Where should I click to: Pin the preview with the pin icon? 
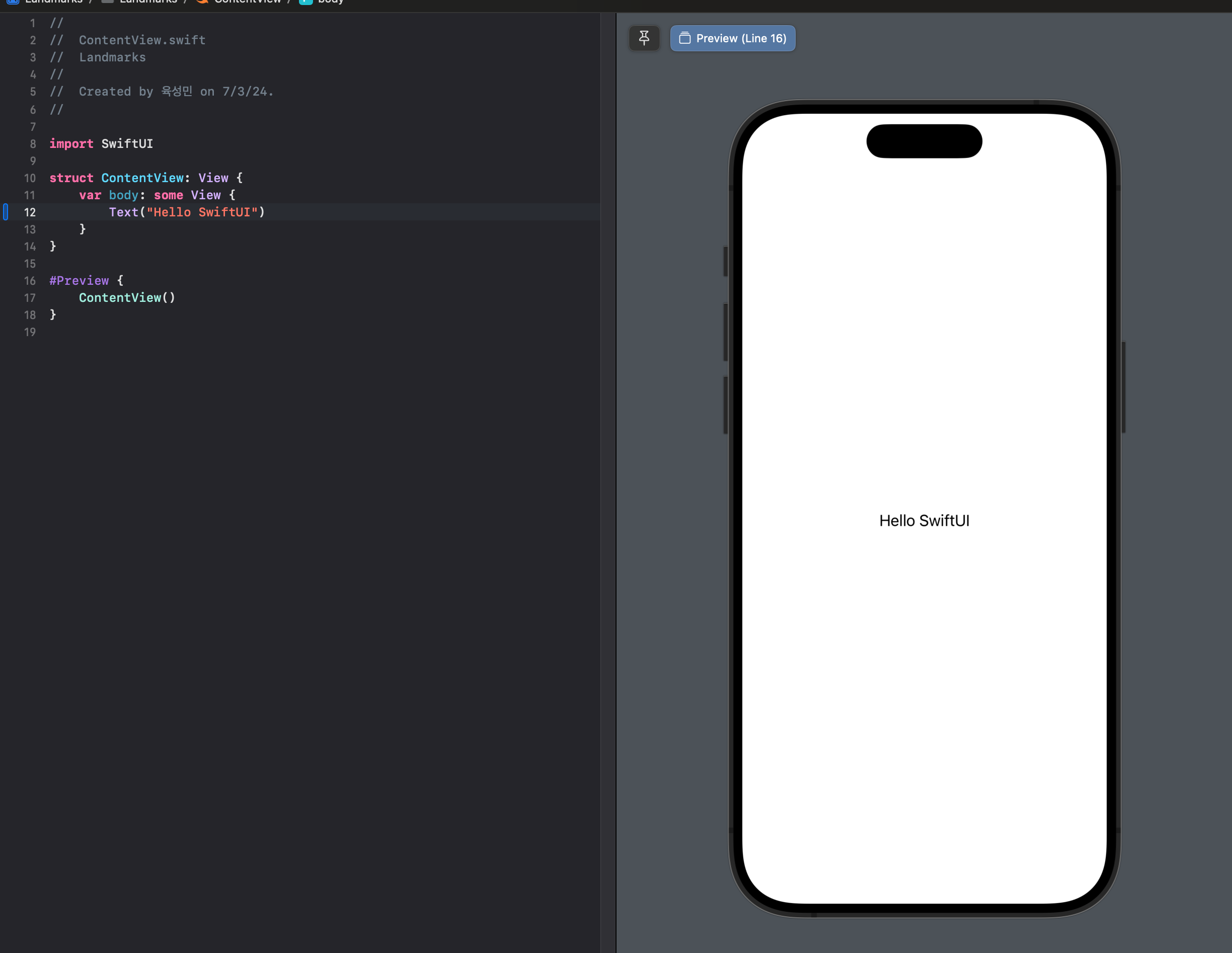644,38
